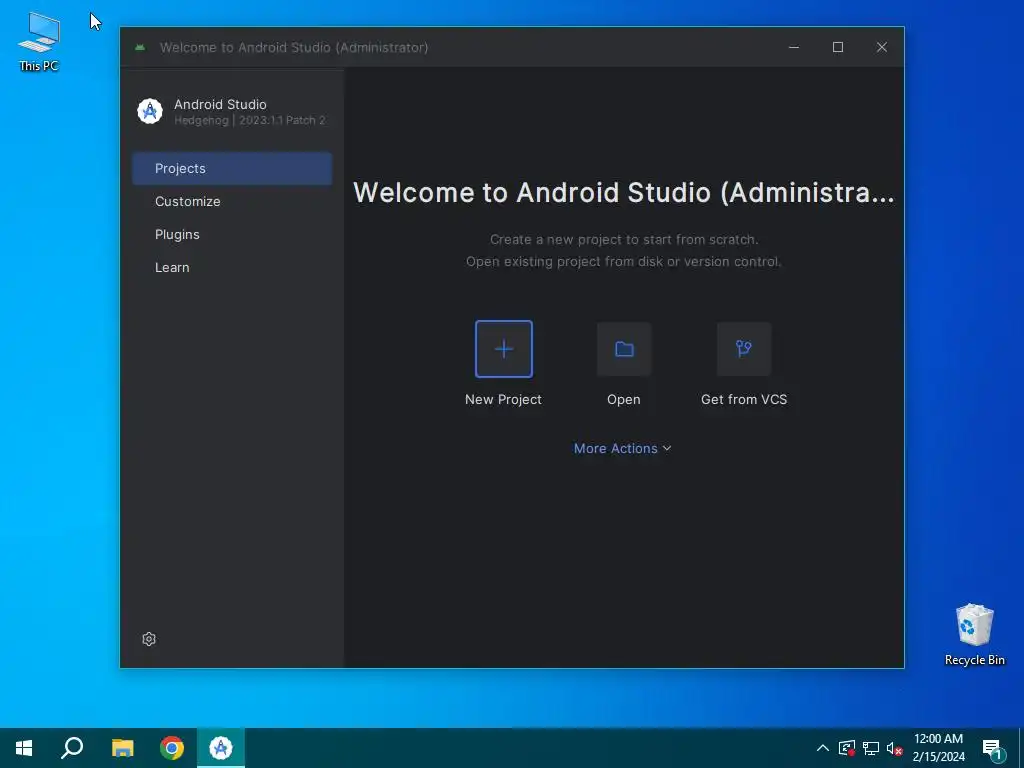Viewport: 1024px width, 768px height.
Task: Click the New Project plus icon
Action: click(x=504, y=349)
